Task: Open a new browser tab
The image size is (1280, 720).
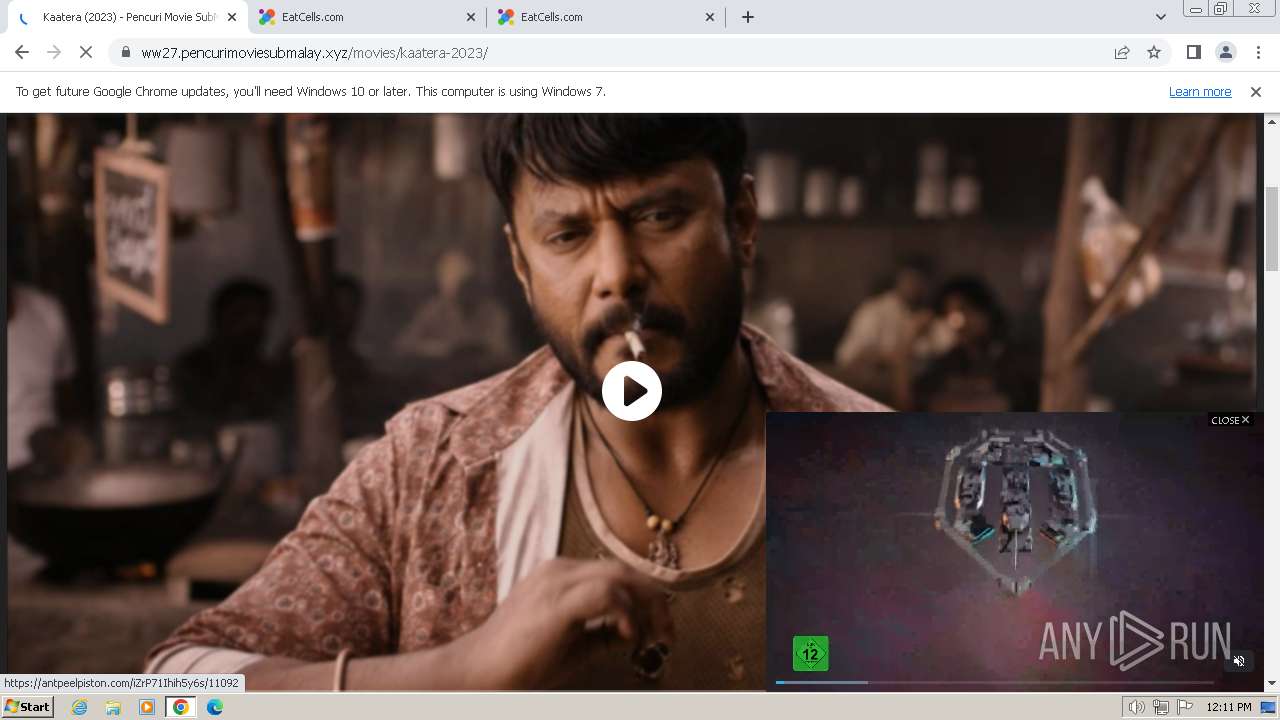Action: tap(748, 17)
